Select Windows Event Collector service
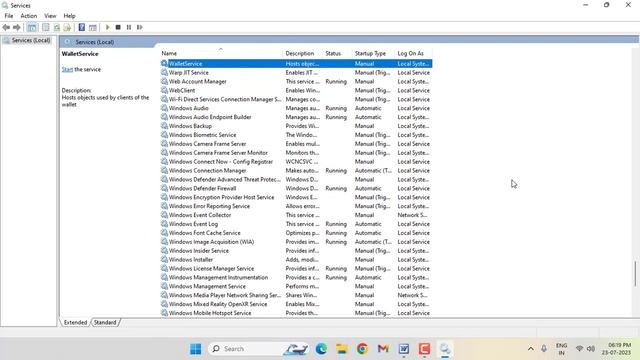The width and height of the screenshot is (640, 360). (x=296, y=215)
